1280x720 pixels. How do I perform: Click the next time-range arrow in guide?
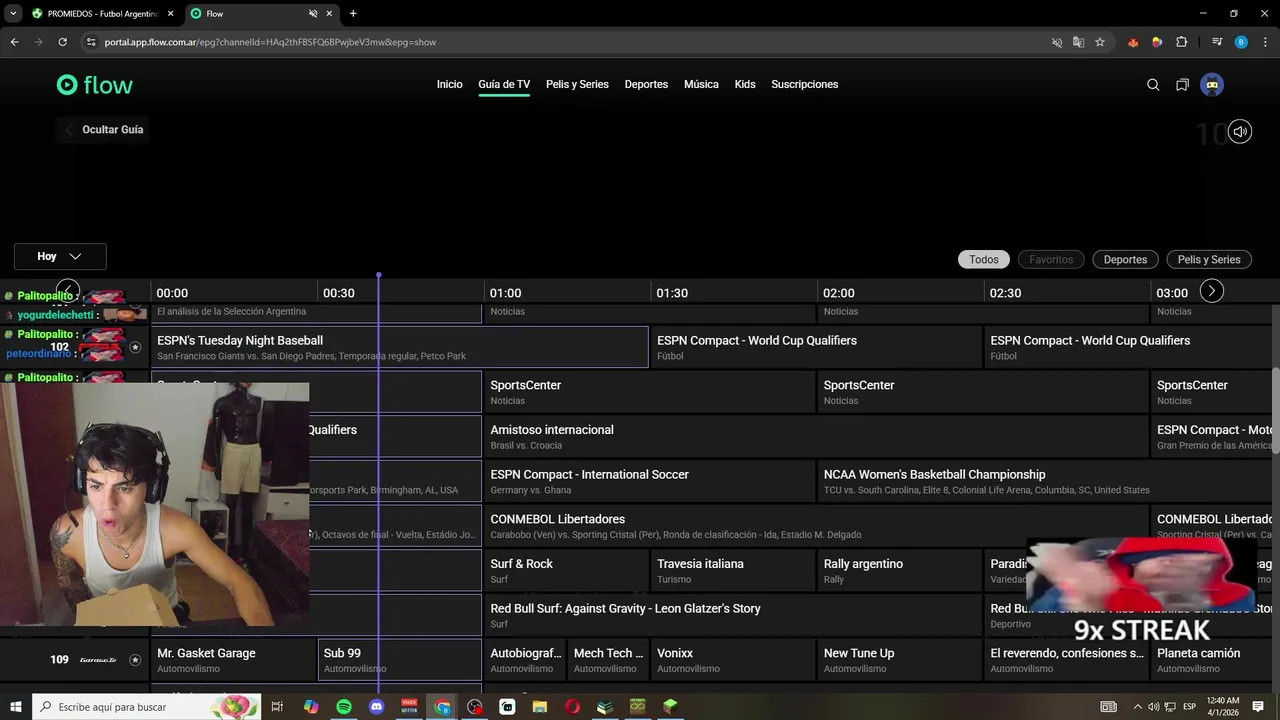coord(1211,291)
